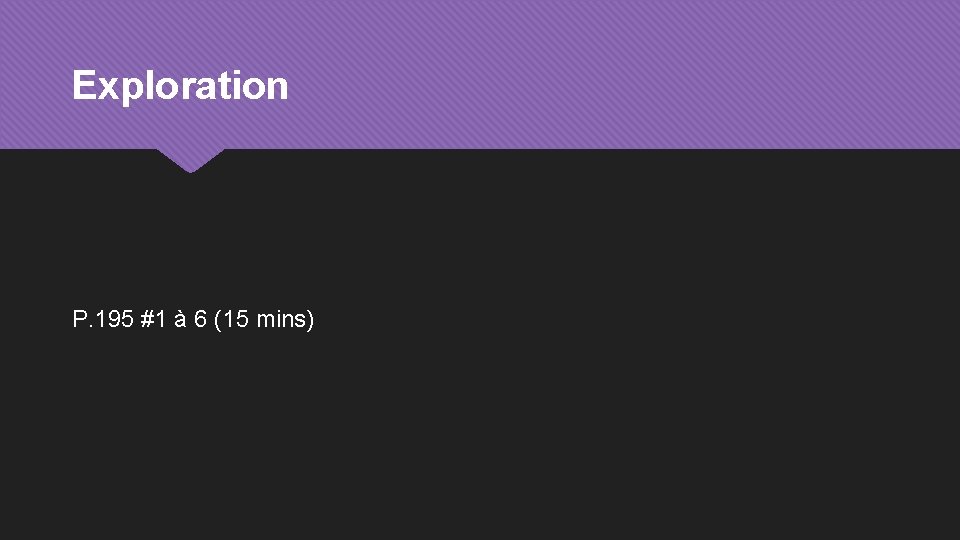Click the downward triangle notch under the header
960x540 pixels.
pyautogui.click(x=190, y=160)
